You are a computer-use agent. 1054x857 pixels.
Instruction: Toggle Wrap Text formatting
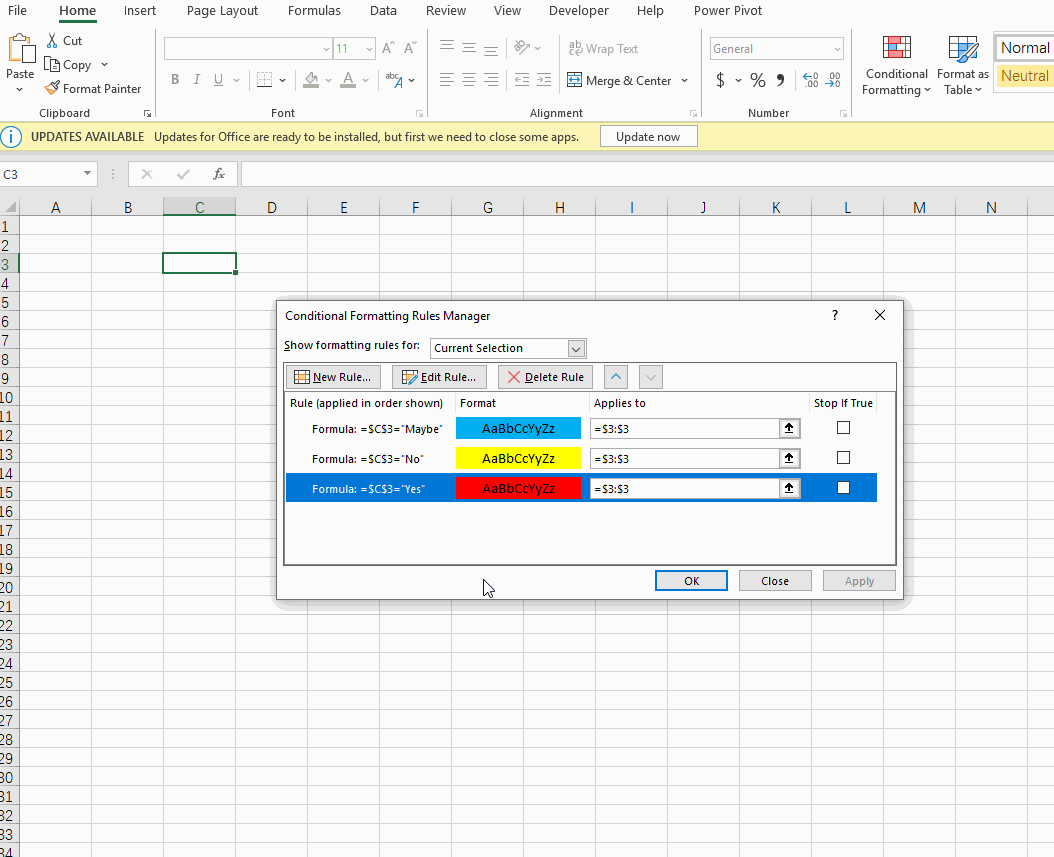click(x=602, y=48)
